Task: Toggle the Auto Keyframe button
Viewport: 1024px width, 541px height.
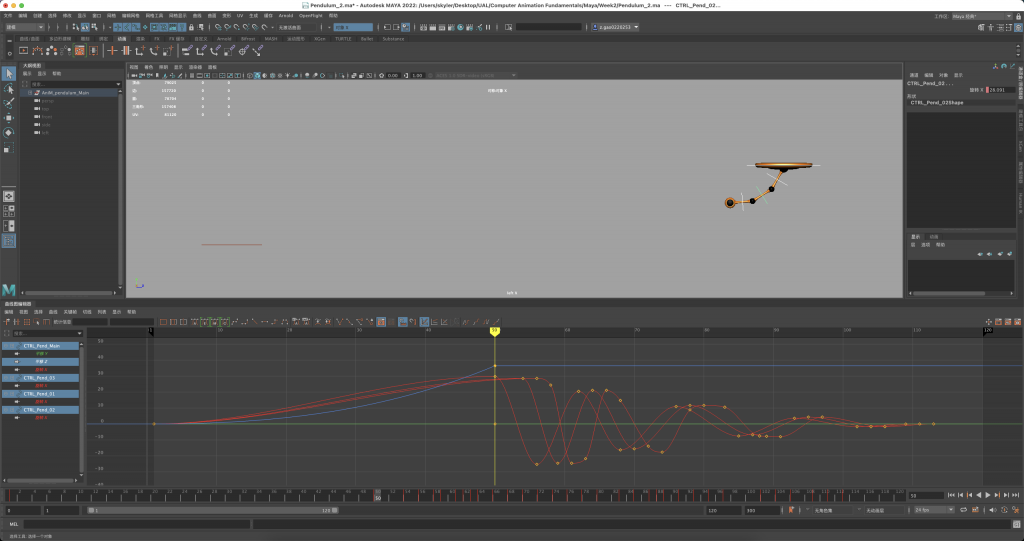Action: click(x=1004, y=510)
